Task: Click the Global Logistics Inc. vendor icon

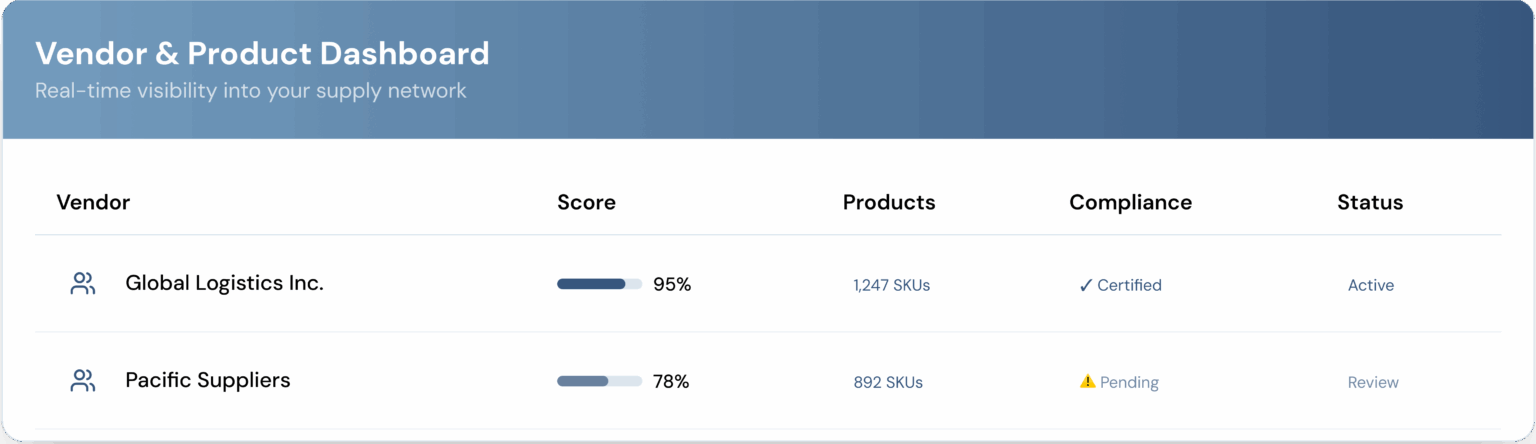Action: [83, 284]
